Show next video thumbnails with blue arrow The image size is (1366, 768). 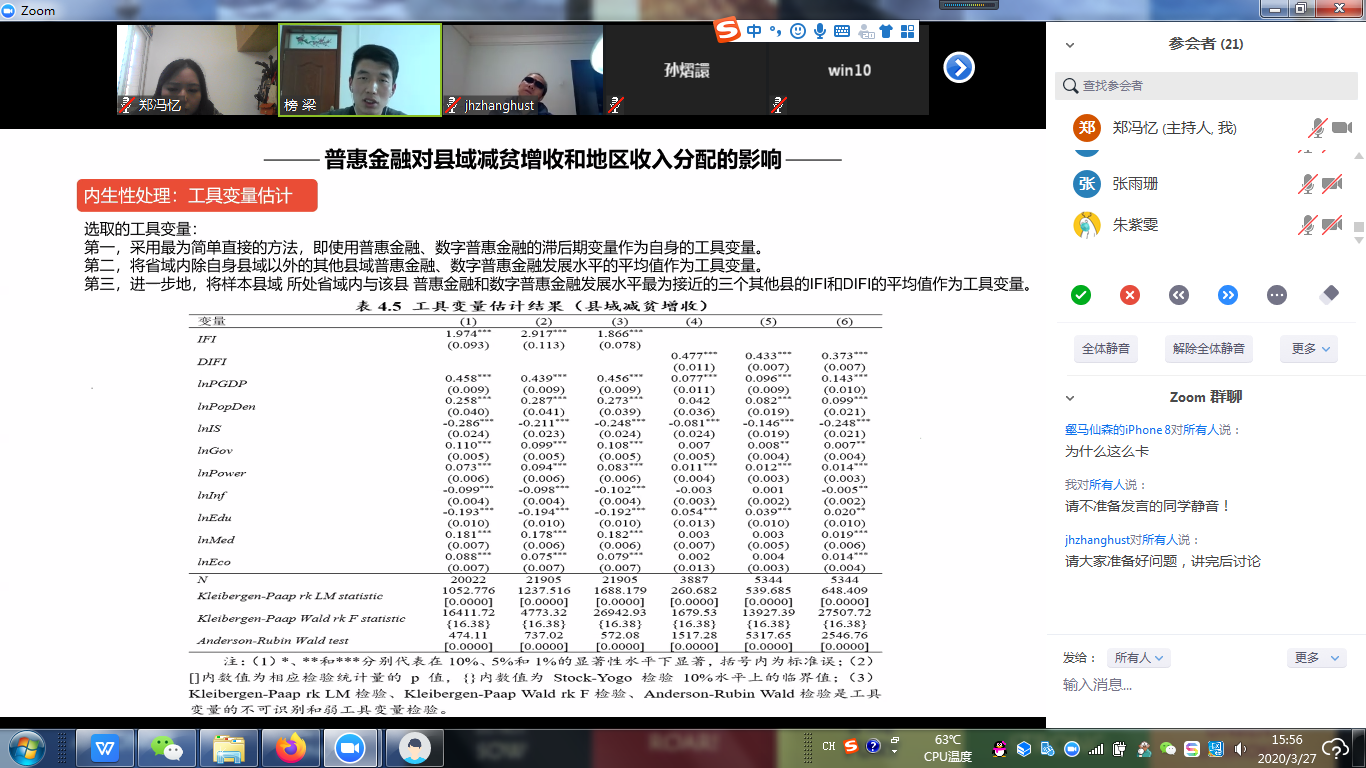(x=958, y=68)
